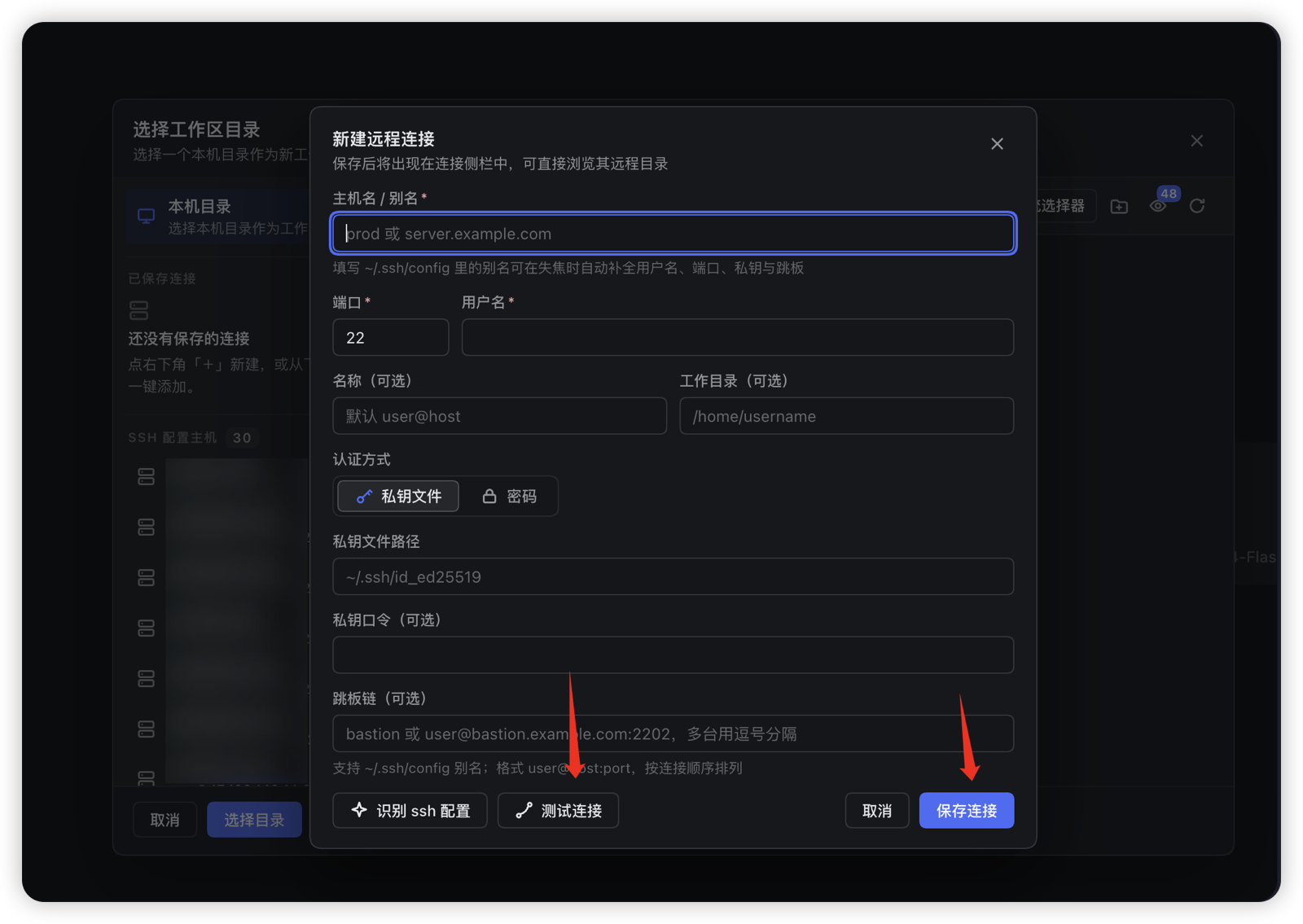Click the sixth SSH config host server icon
This screenshot has width=1303, height=924.
(147, 729)
